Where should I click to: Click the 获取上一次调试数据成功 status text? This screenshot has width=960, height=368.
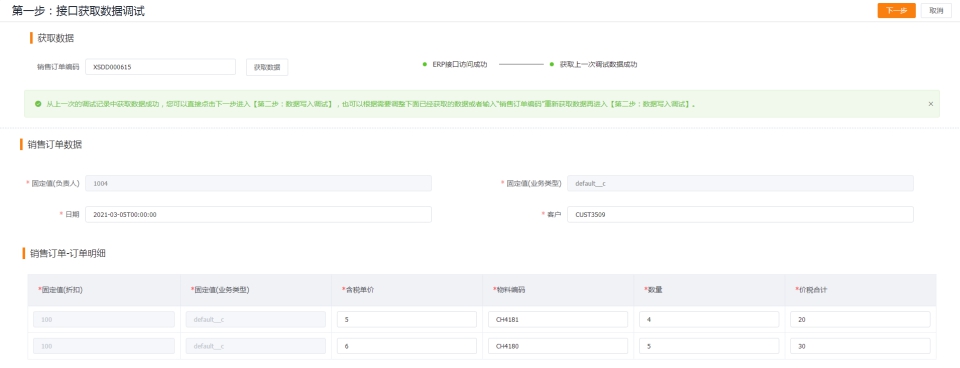[598, 64]
